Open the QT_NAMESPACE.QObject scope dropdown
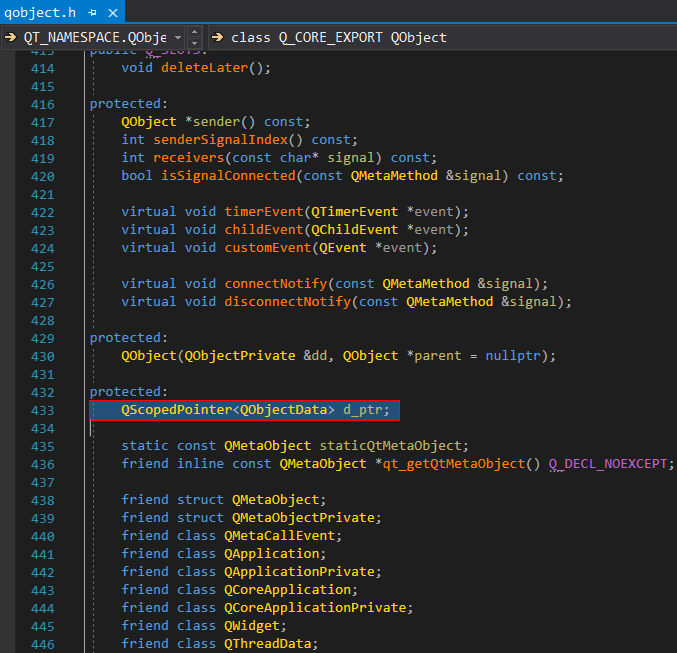 (93, 38)
